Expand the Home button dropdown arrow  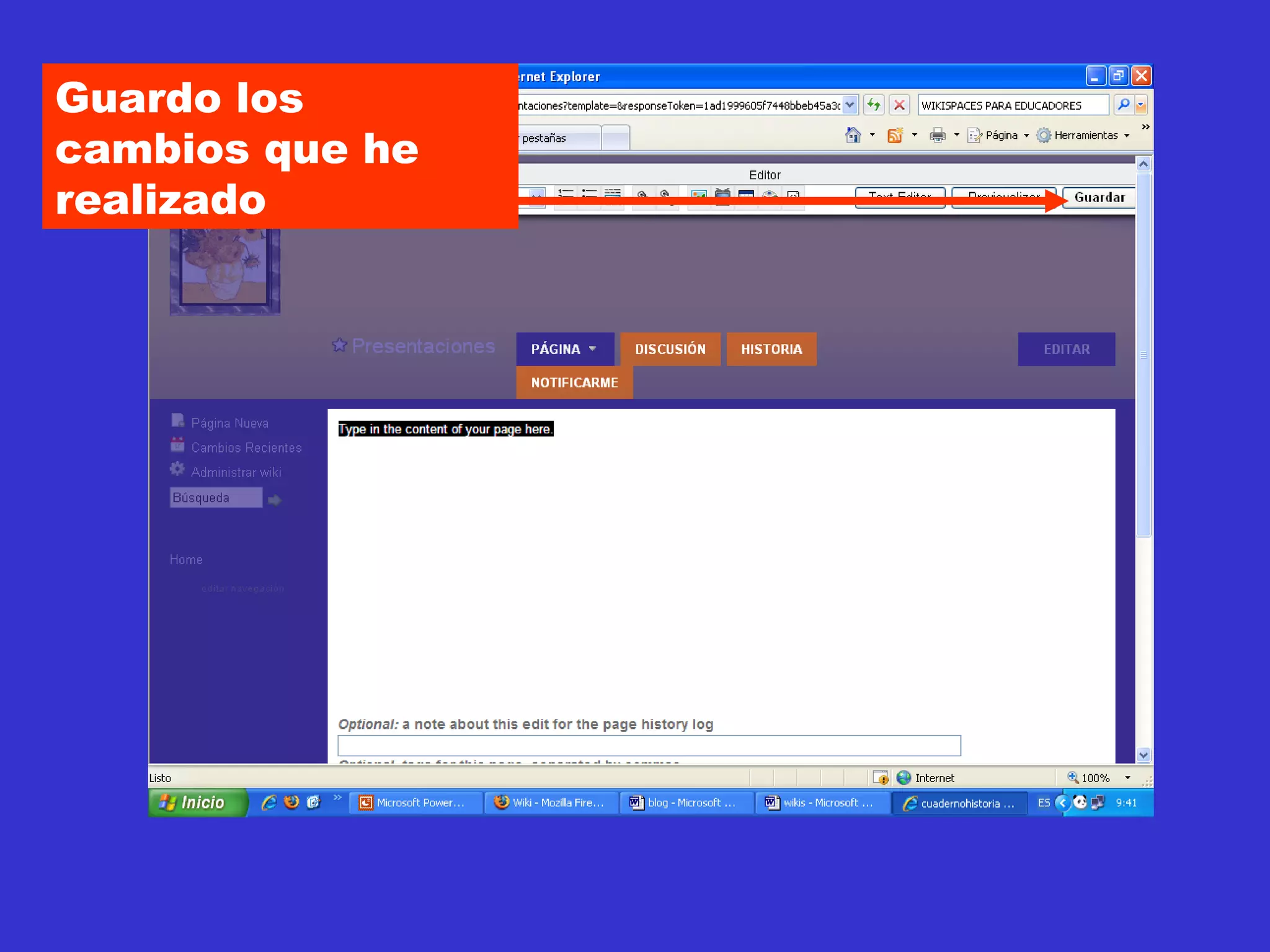(872, 135)
